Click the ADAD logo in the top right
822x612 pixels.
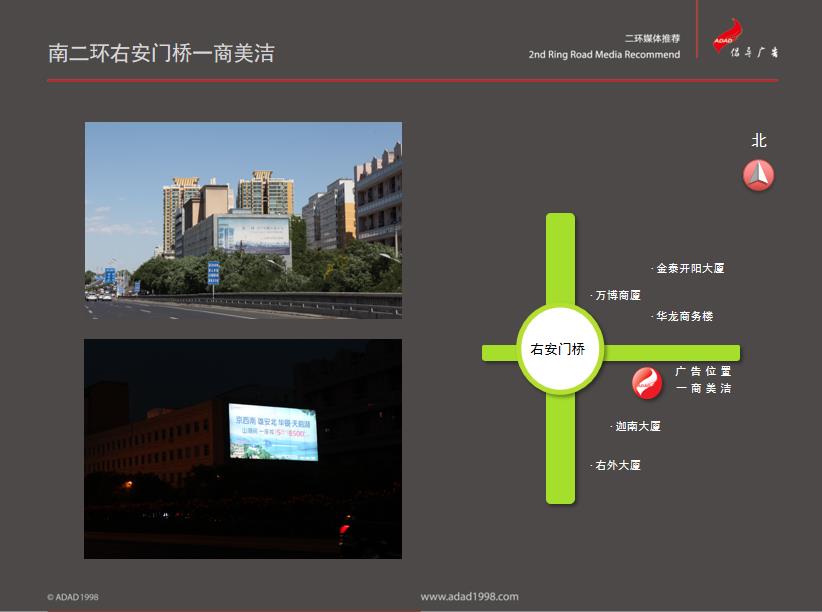pos(744,40)
